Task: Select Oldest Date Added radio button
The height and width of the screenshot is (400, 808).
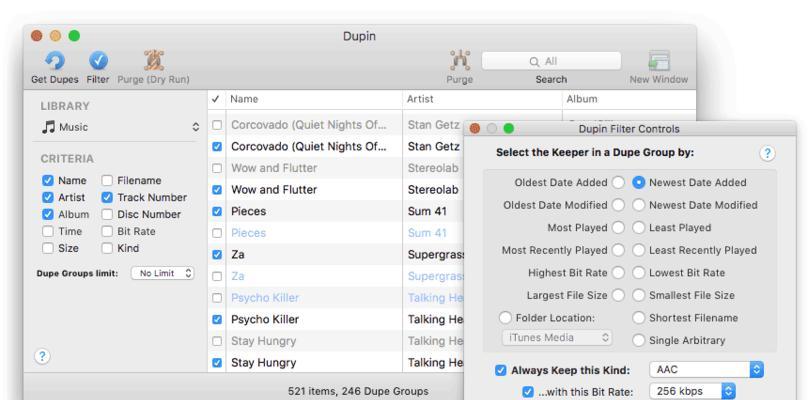Action: 618,182
